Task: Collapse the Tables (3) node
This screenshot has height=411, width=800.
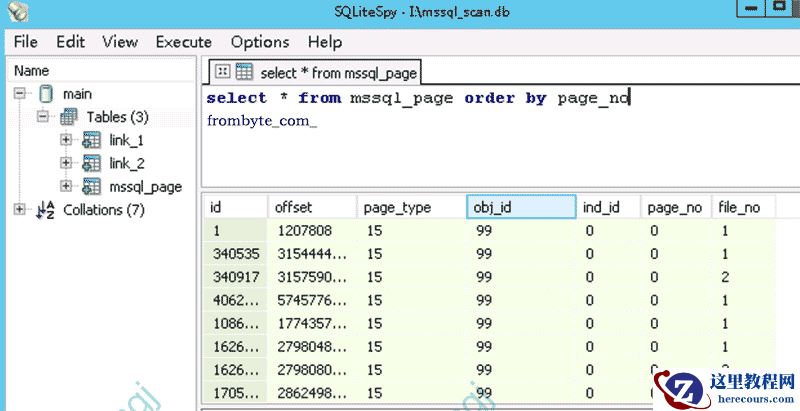Action: pos(43,117)
